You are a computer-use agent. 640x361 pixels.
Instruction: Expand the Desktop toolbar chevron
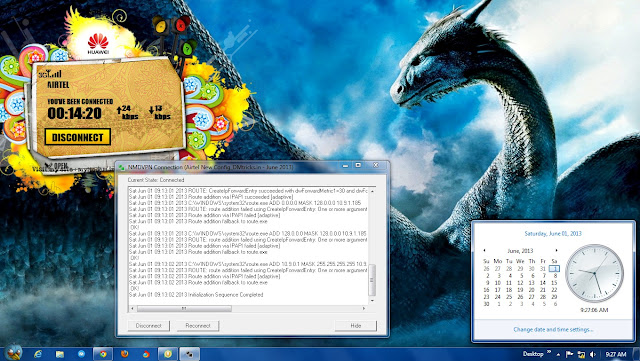click(549, 353)
